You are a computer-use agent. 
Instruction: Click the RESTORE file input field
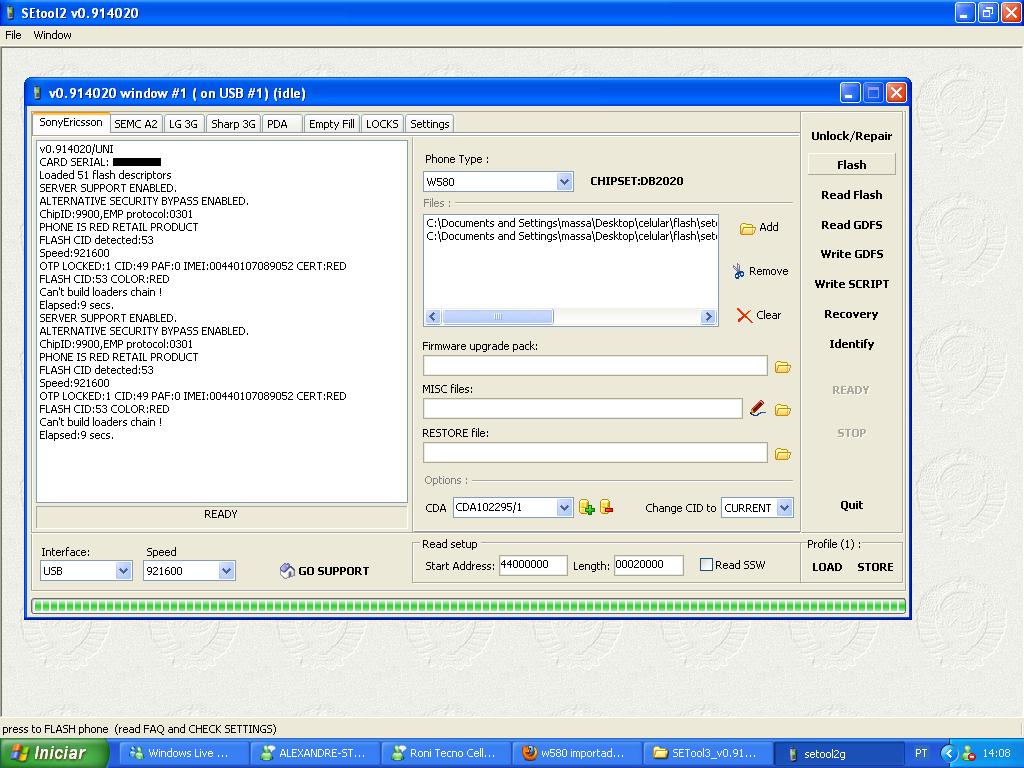coord(595,453)
